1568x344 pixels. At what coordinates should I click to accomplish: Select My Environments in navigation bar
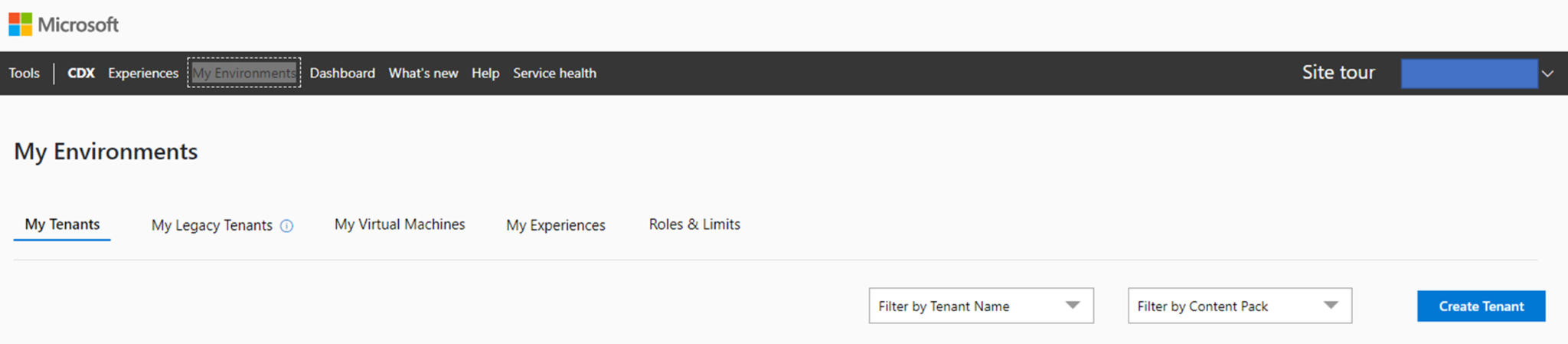pos(244,74)
